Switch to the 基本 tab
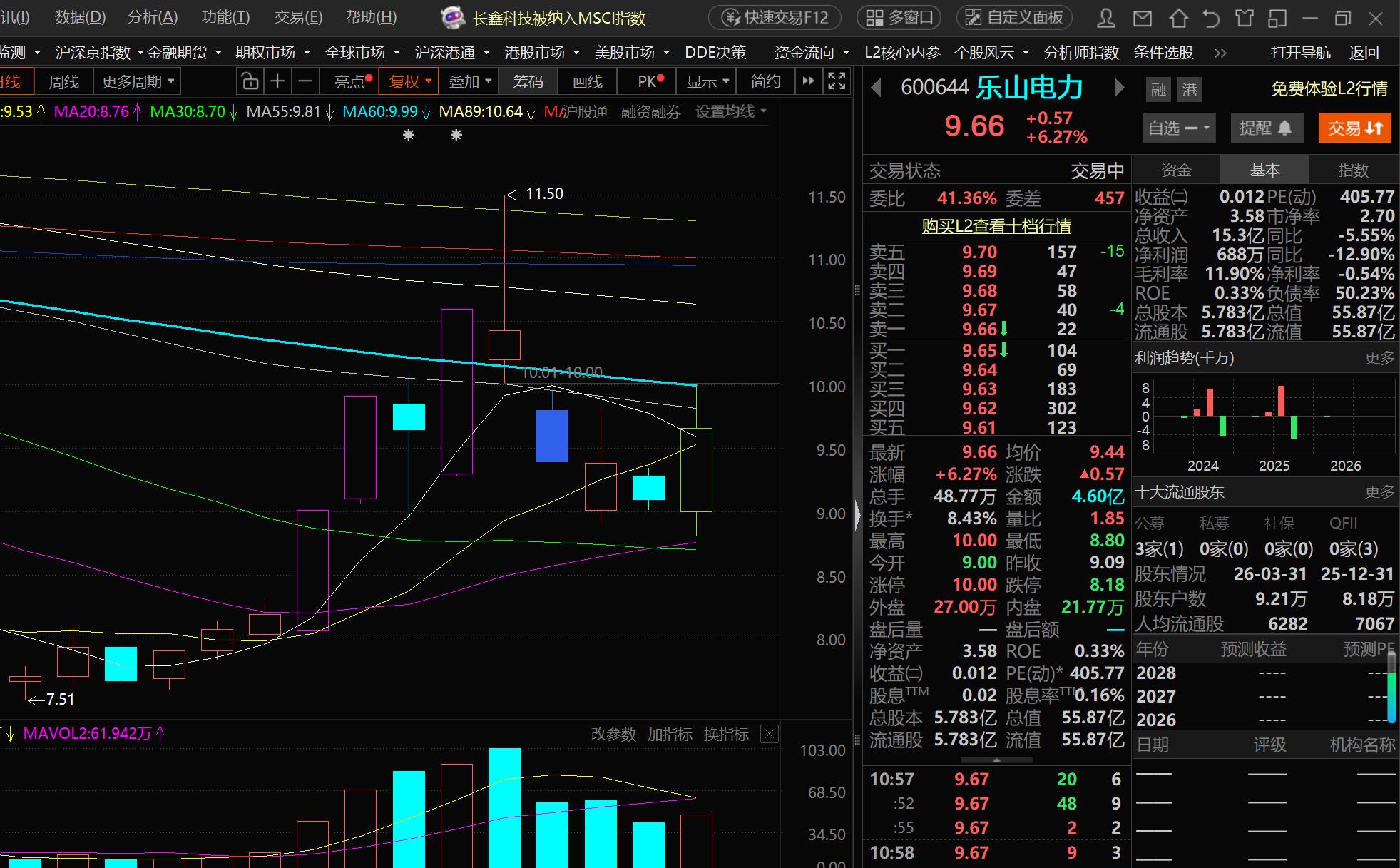This screenshot has width=1400, height=868. pyautogui.click(x=1264, y=170)
